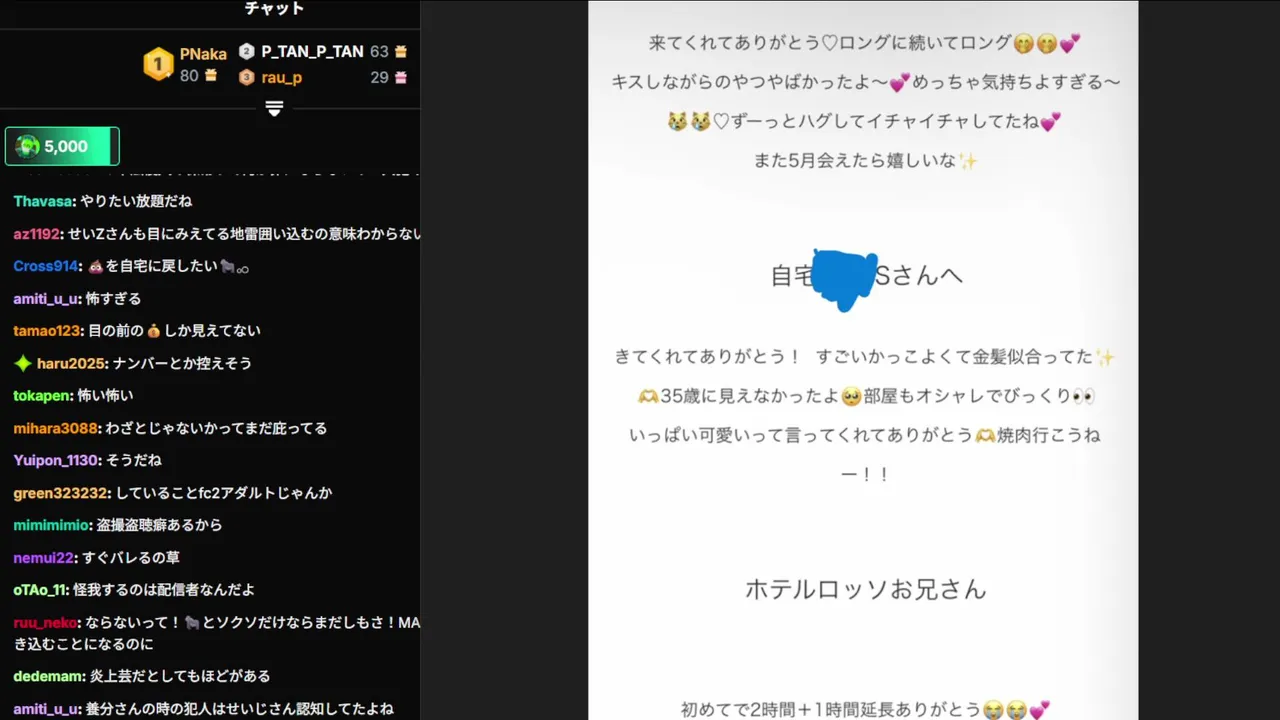Click the gift icon beside 80

[211, 75]
